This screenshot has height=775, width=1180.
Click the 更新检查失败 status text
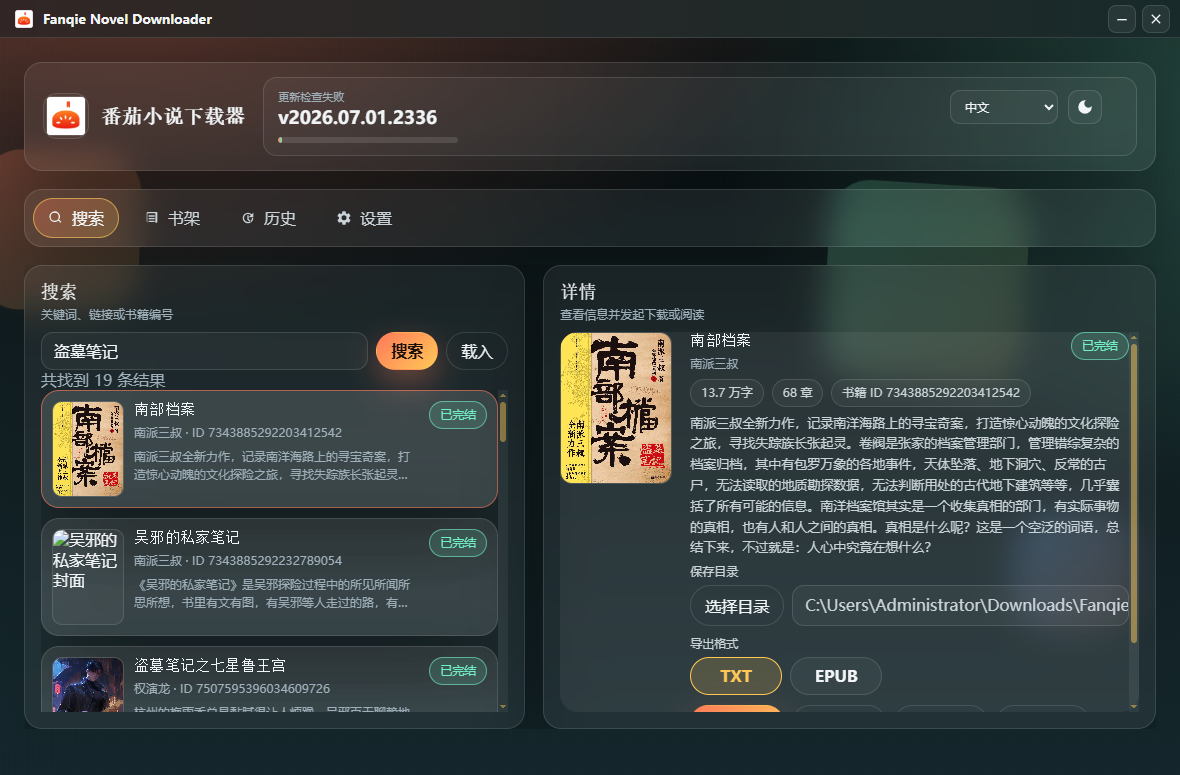pos(311,97)
